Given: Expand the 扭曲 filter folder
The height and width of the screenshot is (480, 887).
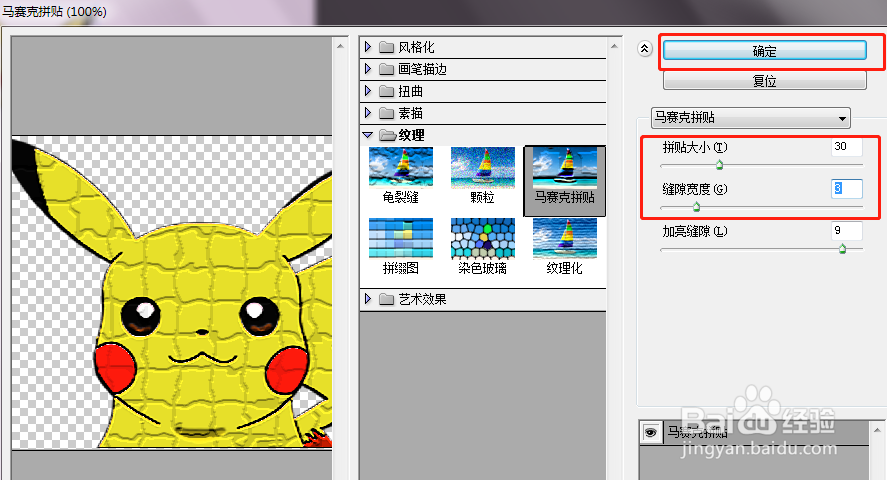Looking at the screenshot, I should (x=368, y=91).
